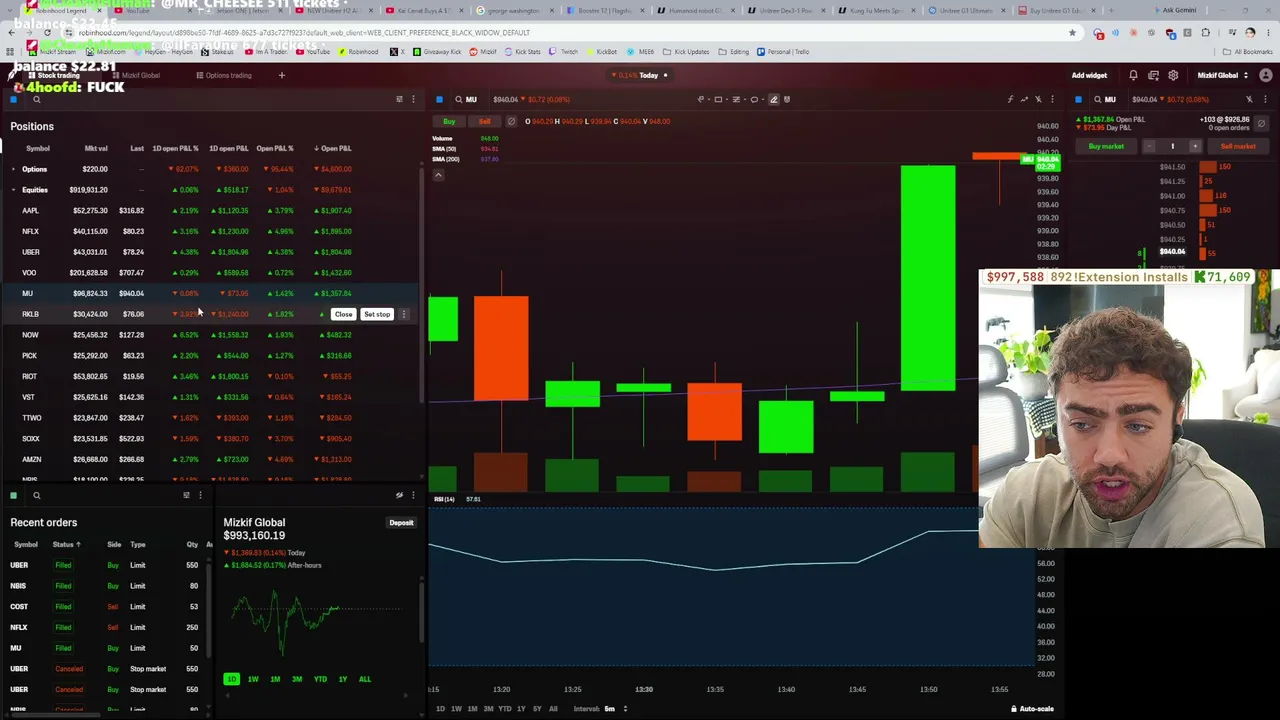Image resolution: width=1280 pixels, height=720 pixels.
Task: Switch account chart to 1W range
Action: pos(253,679)
